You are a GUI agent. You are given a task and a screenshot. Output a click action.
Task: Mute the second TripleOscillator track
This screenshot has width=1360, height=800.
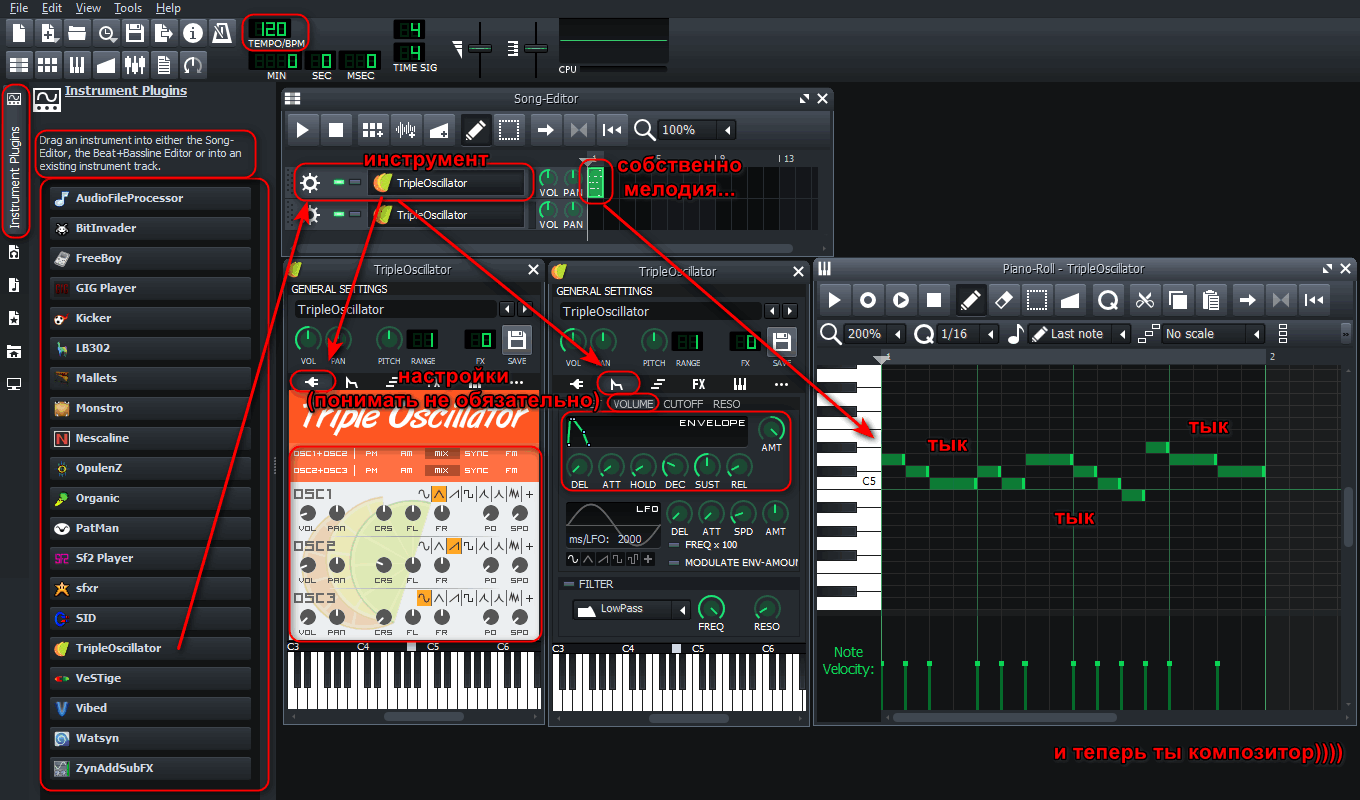[x=339, y=215]
